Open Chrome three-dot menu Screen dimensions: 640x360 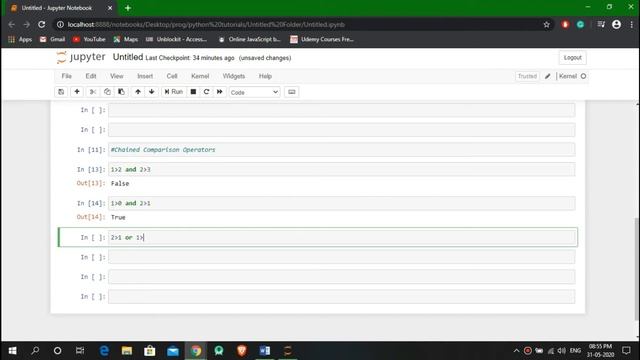[631, 24]
